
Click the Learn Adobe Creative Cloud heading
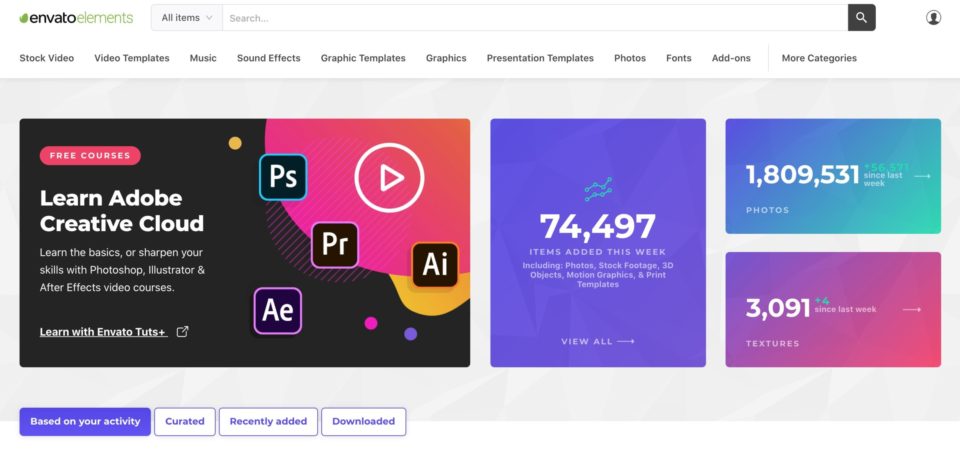click(x=122, y=211)
